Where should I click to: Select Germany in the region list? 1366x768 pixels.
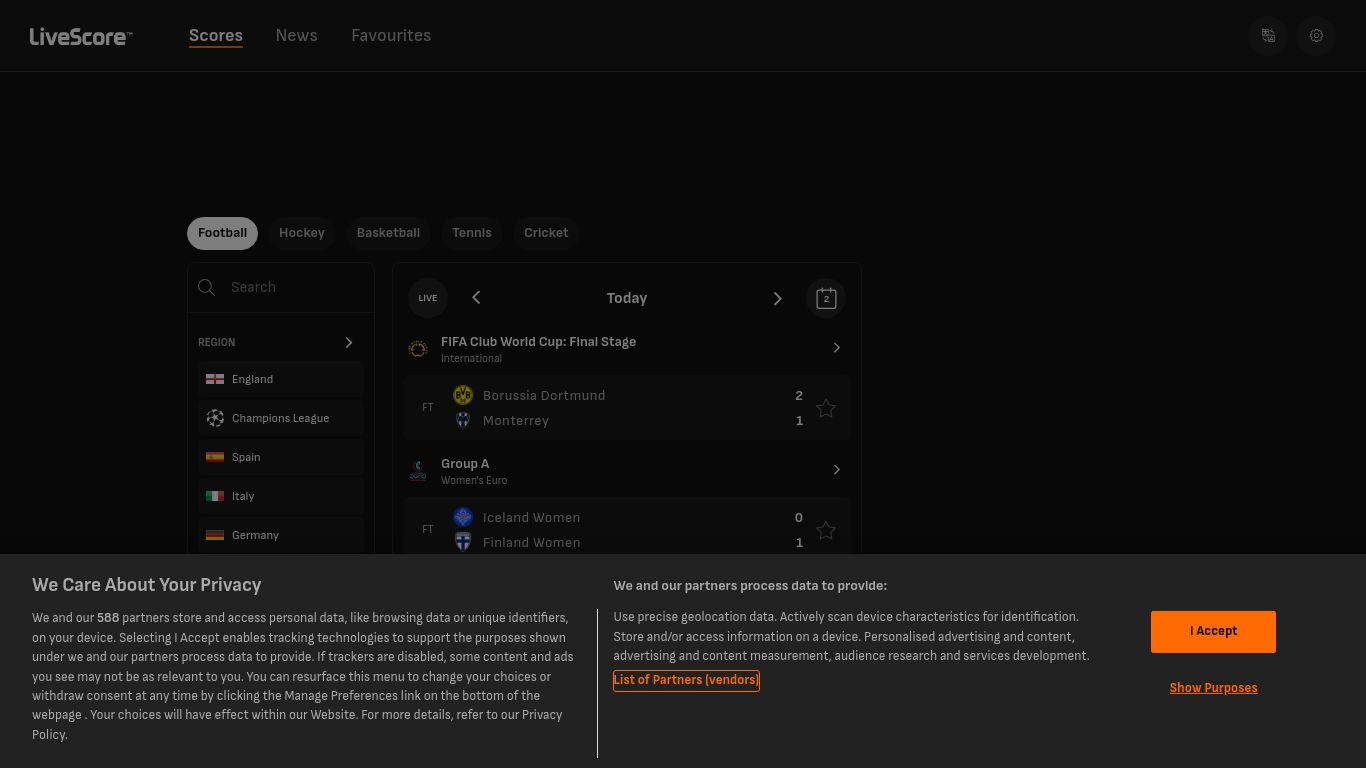(281, 535)
